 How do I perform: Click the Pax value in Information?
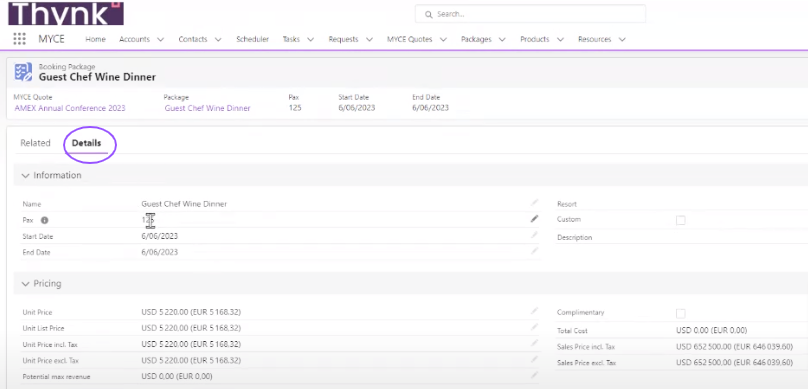pyautogui.click(x=149, y=220)
